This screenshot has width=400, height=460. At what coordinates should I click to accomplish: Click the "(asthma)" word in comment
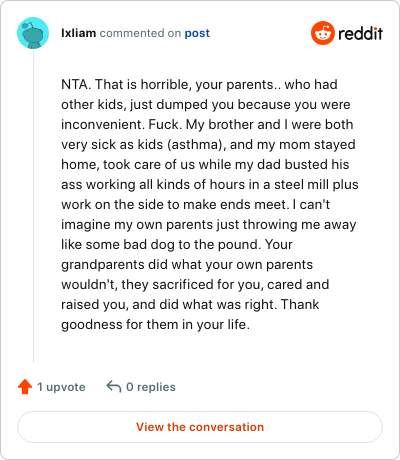(195, 145)
